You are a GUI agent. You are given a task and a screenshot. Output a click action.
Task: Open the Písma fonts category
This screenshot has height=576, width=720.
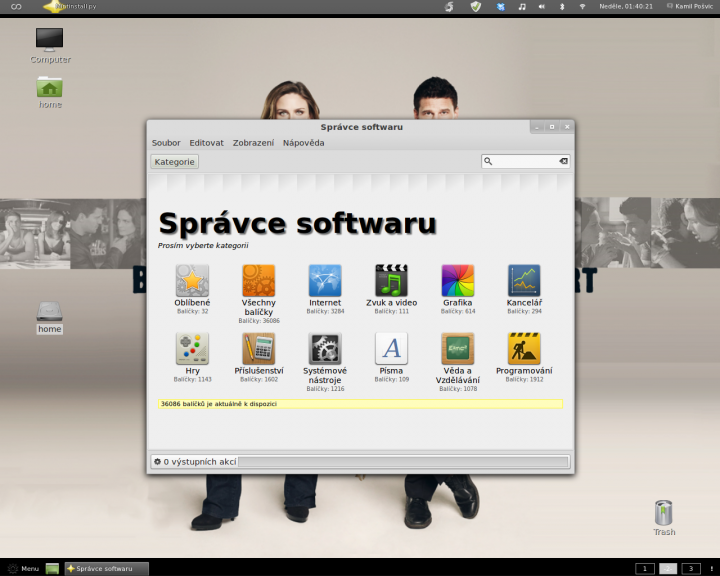[x=391, y=349]
